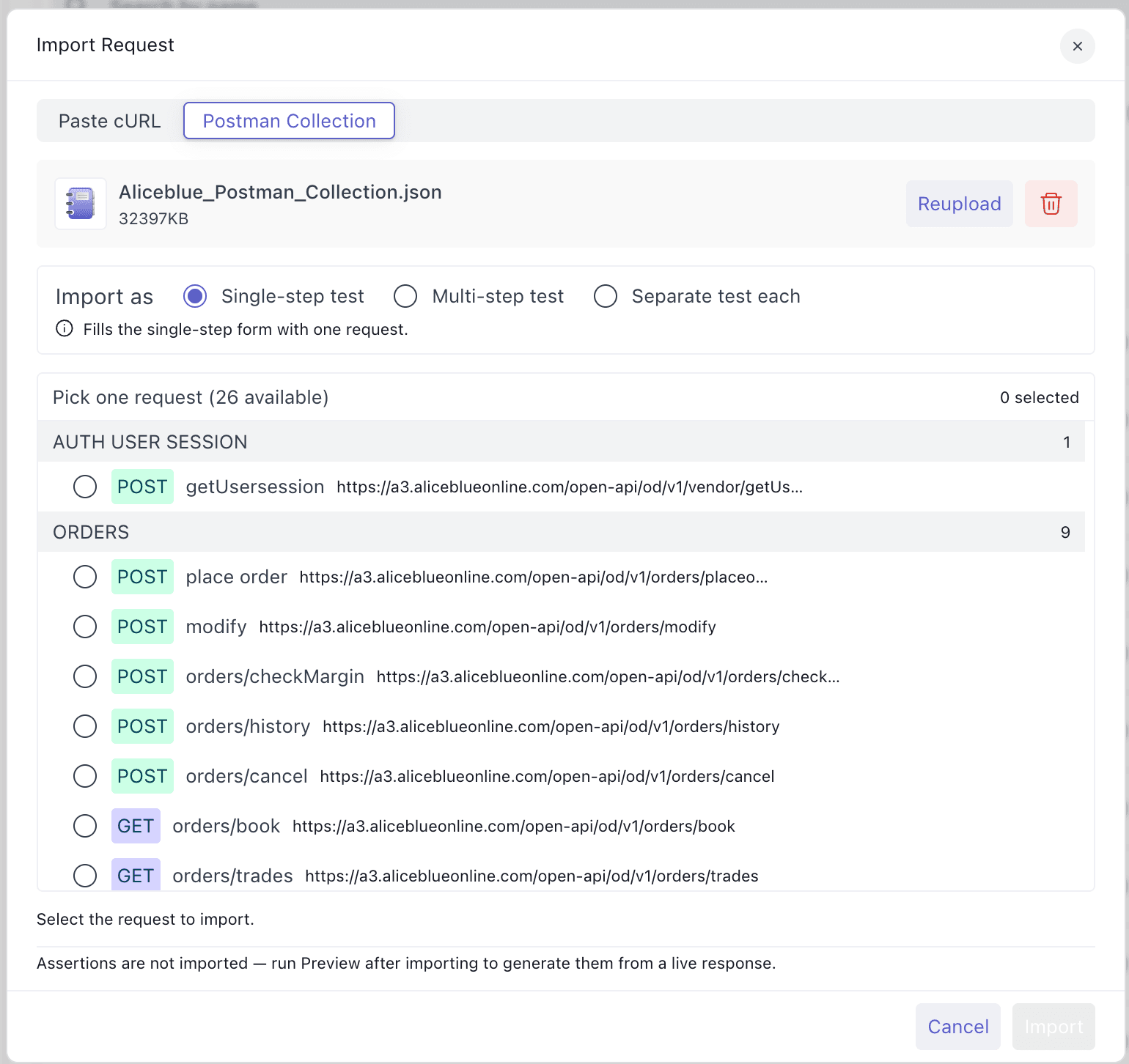Viewport: 1129px width, 1064px height.
Task: Select the Multi-step test radio option
Action: click(405, 296)
